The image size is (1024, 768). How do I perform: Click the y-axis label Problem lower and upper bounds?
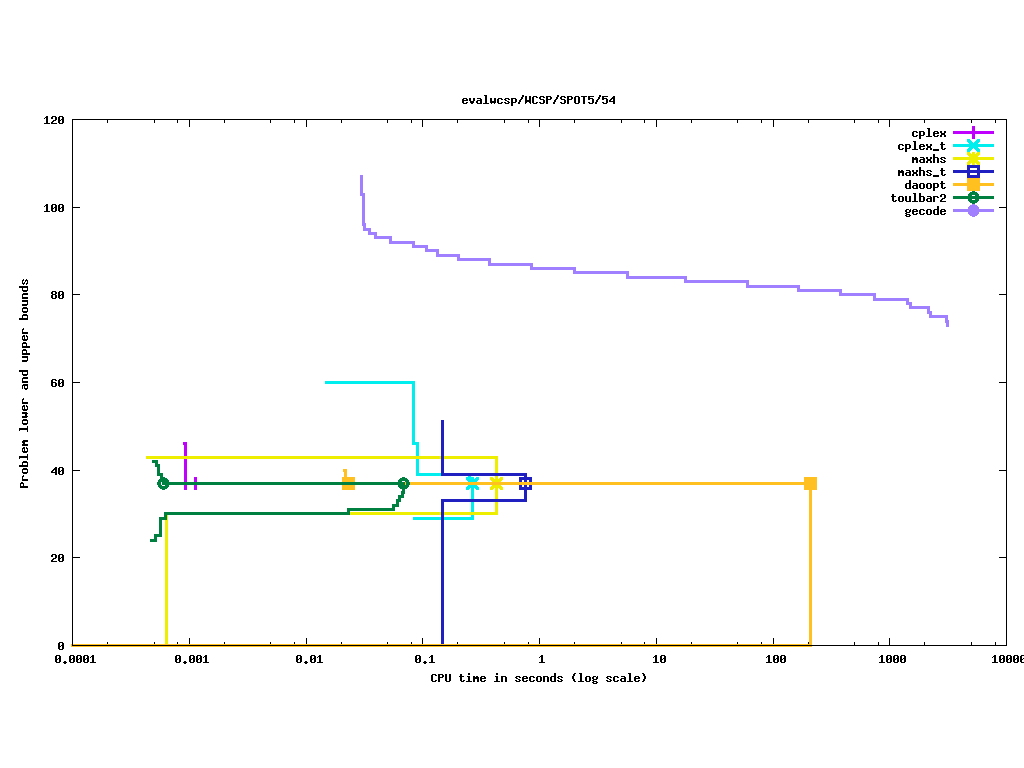point(25,383)
